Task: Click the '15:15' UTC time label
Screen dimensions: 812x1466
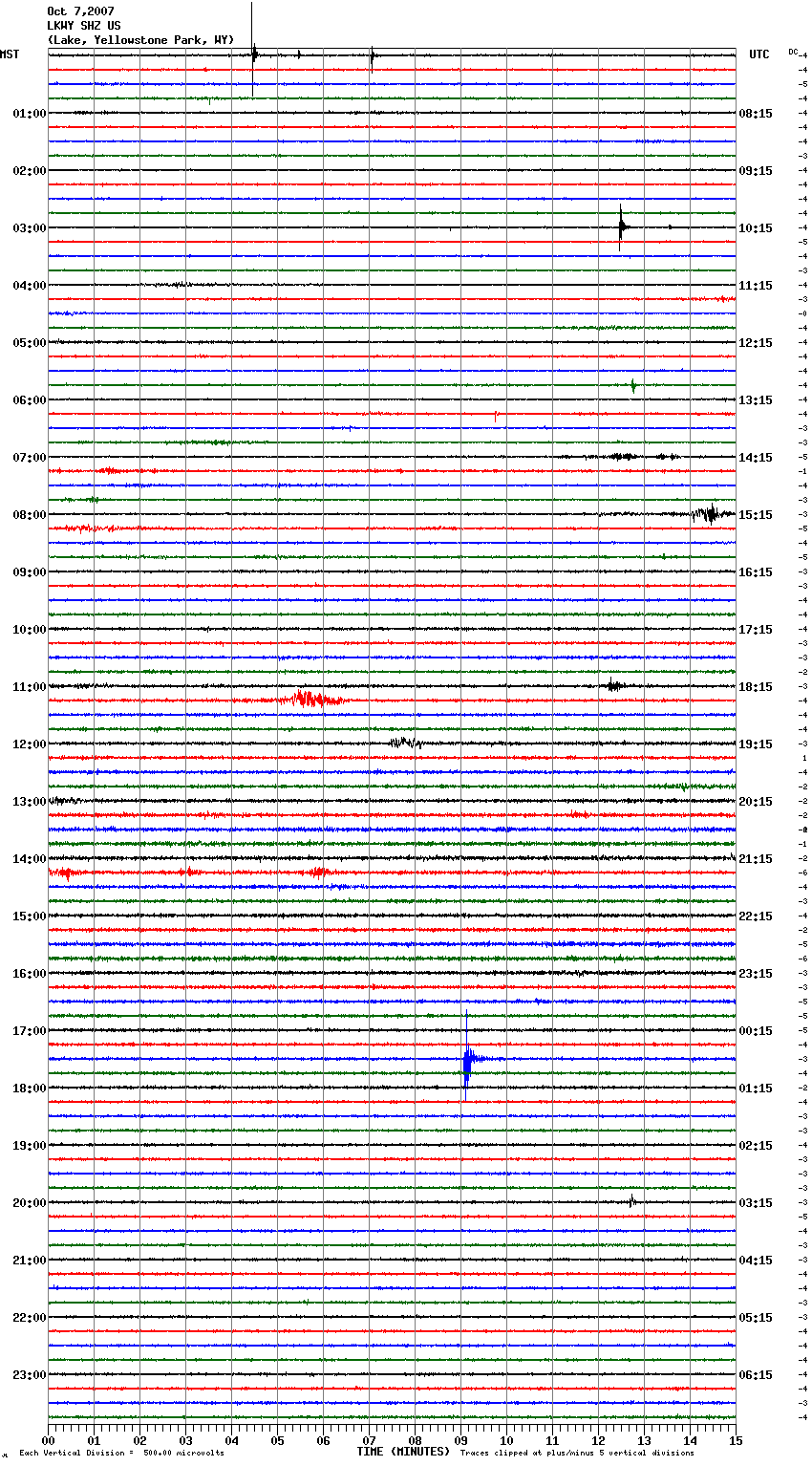Action: 756,515
